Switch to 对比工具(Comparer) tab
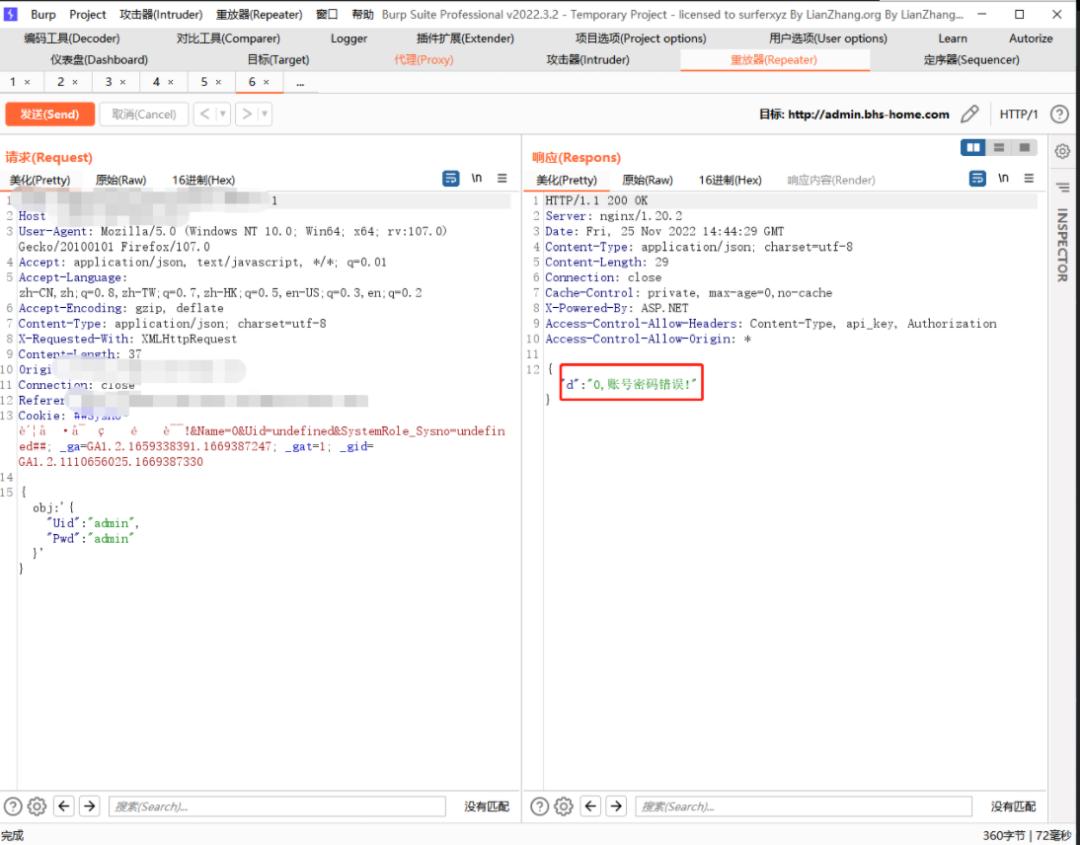The height and width of the screenshot is (845, 1080). [228, 39]
